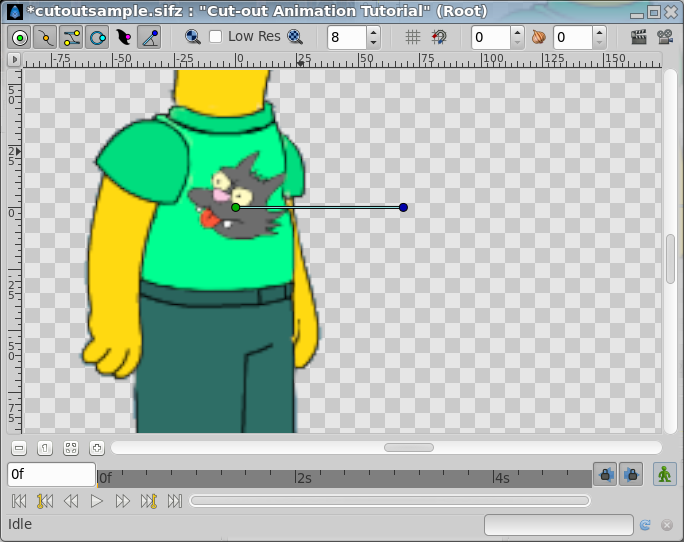This screenshot has width=684, height=542.
Task: Click the future onion skin field
Action: pos(572,38)
